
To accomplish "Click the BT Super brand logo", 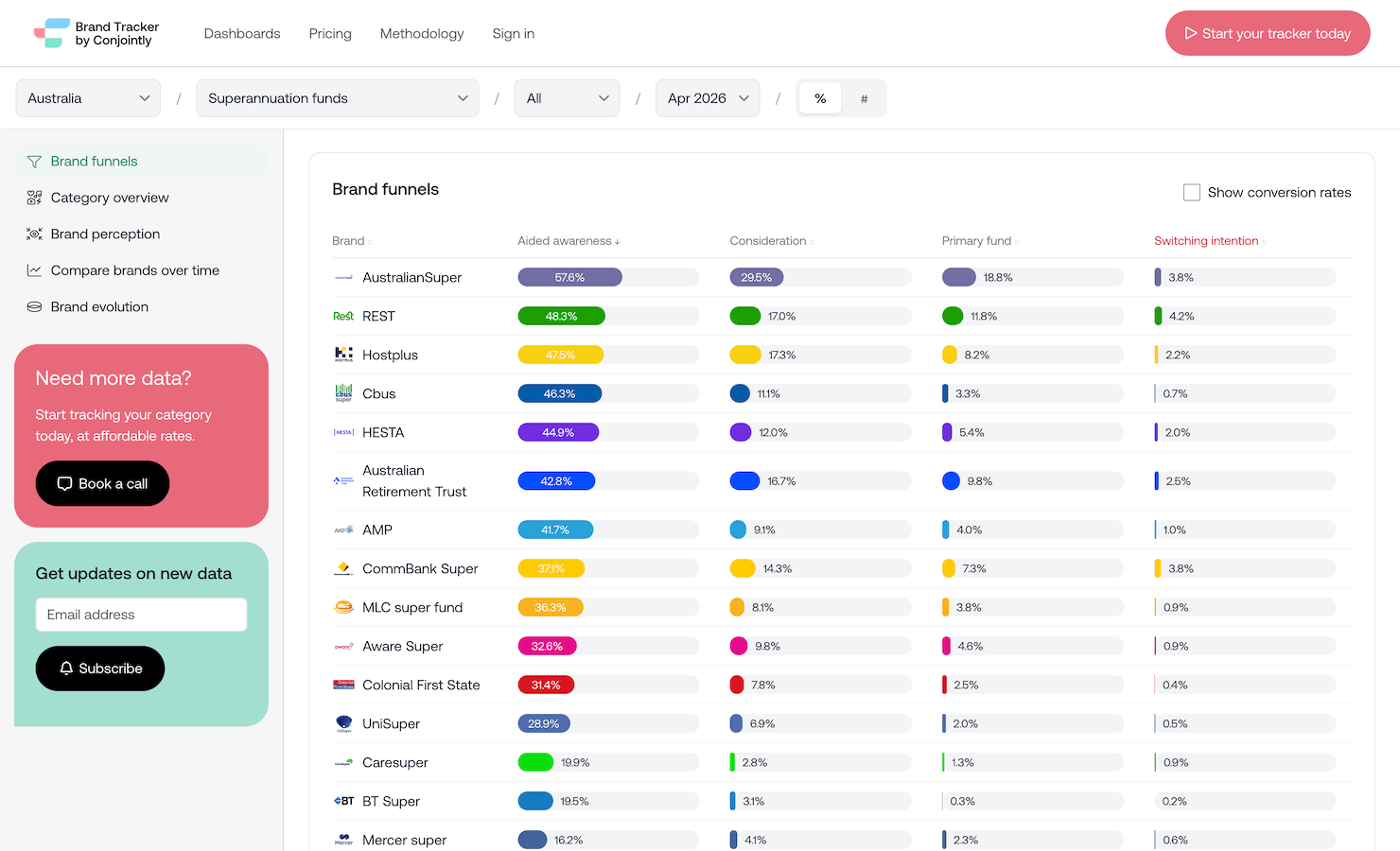I will tap(343, 801).
